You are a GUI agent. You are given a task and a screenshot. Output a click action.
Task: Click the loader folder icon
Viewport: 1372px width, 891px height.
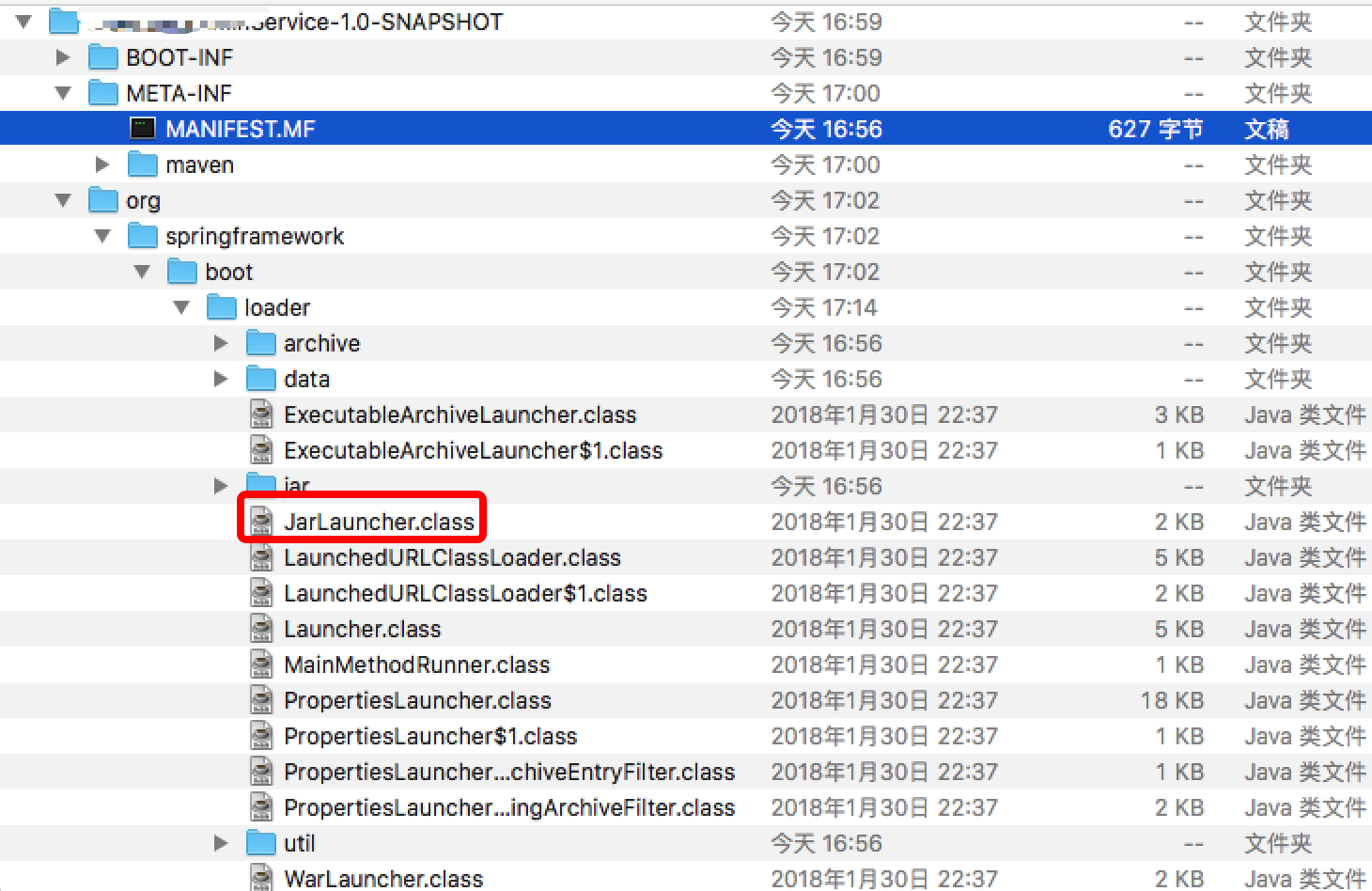221,307
